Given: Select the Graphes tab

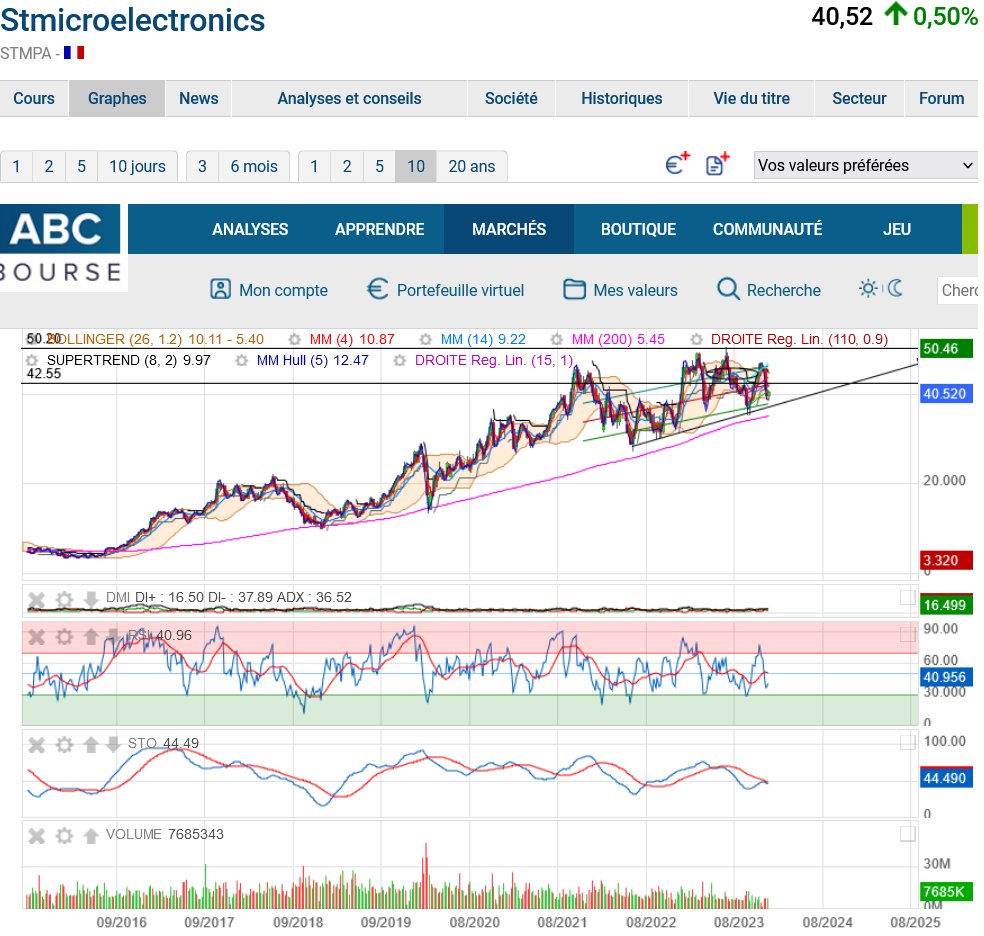Looking at the screenshot, I should pos(117,98).
